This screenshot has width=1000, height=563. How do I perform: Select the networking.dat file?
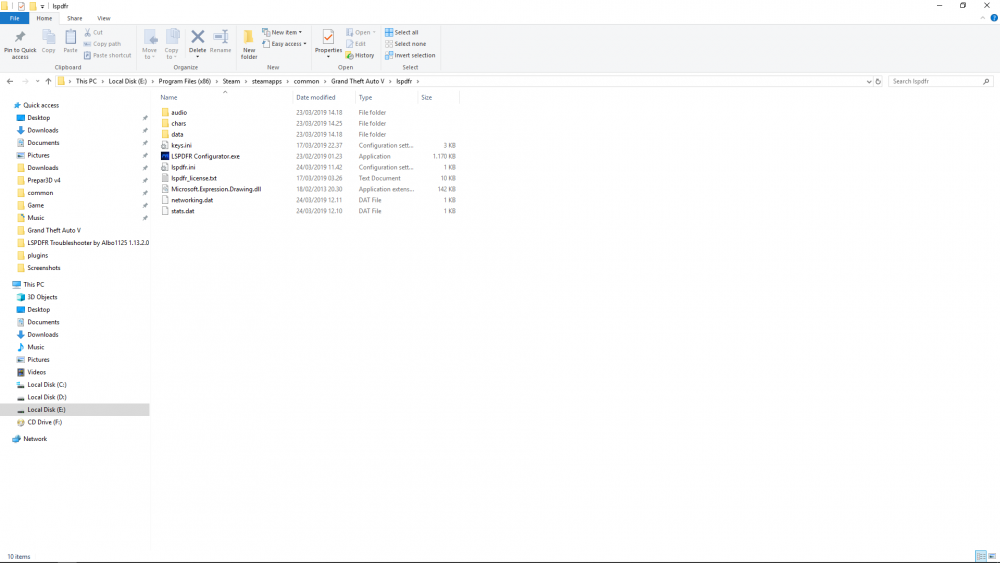[x=191, y=200]
